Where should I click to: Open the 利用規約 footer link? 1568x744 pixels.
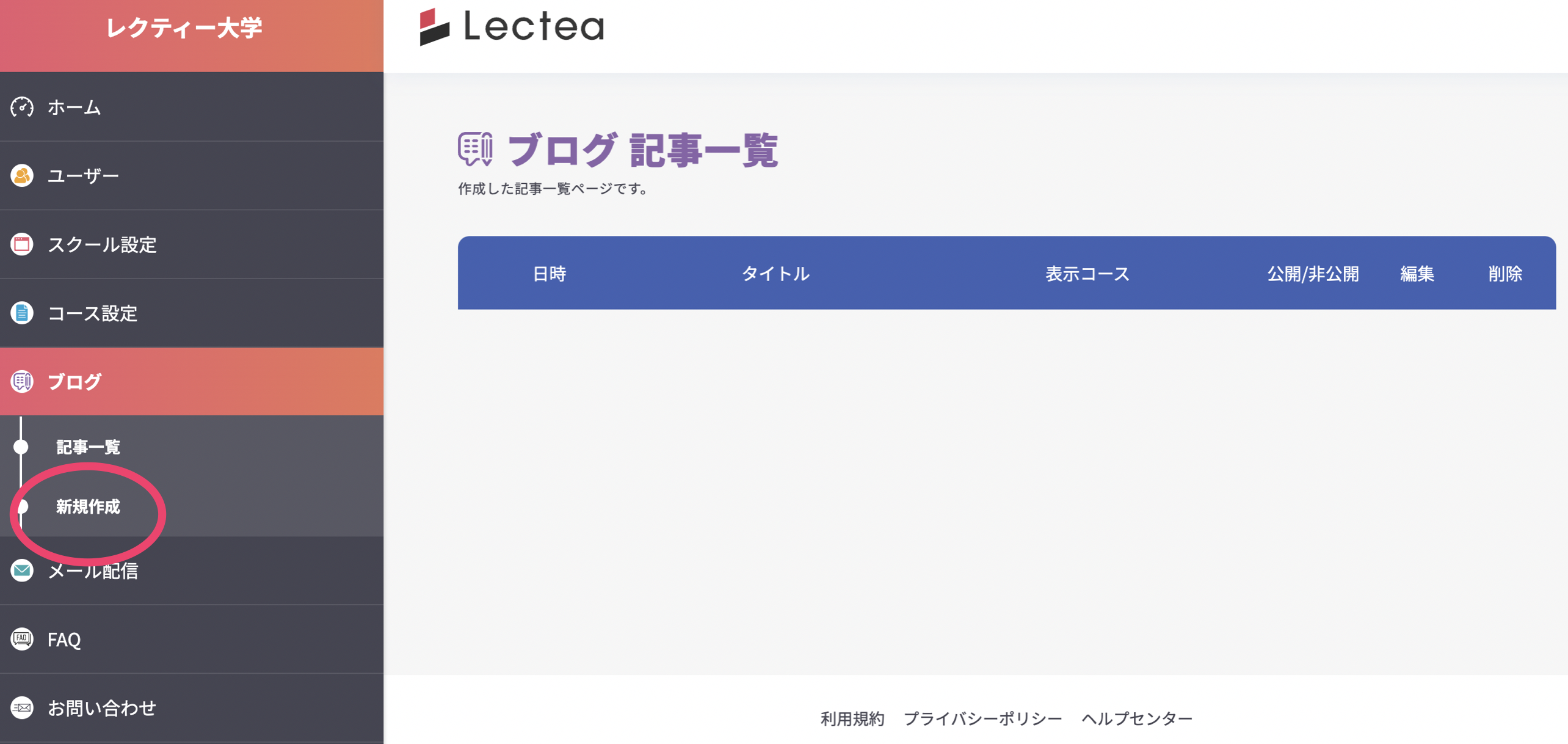click(852, 718)
